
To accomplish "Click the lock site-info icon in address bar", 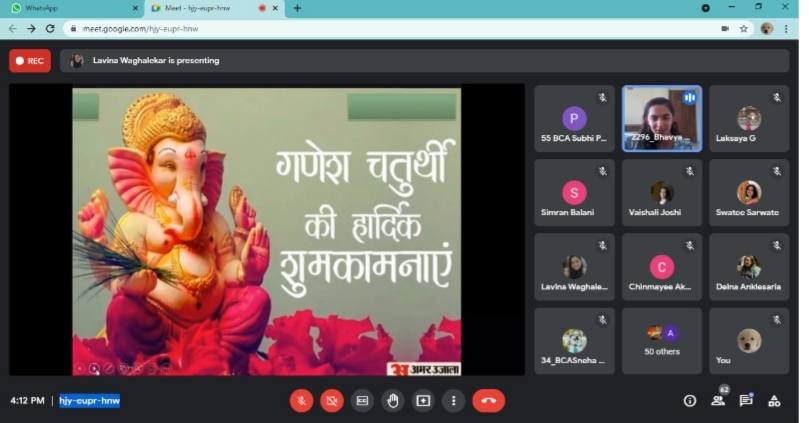I will tap(73, 29).
